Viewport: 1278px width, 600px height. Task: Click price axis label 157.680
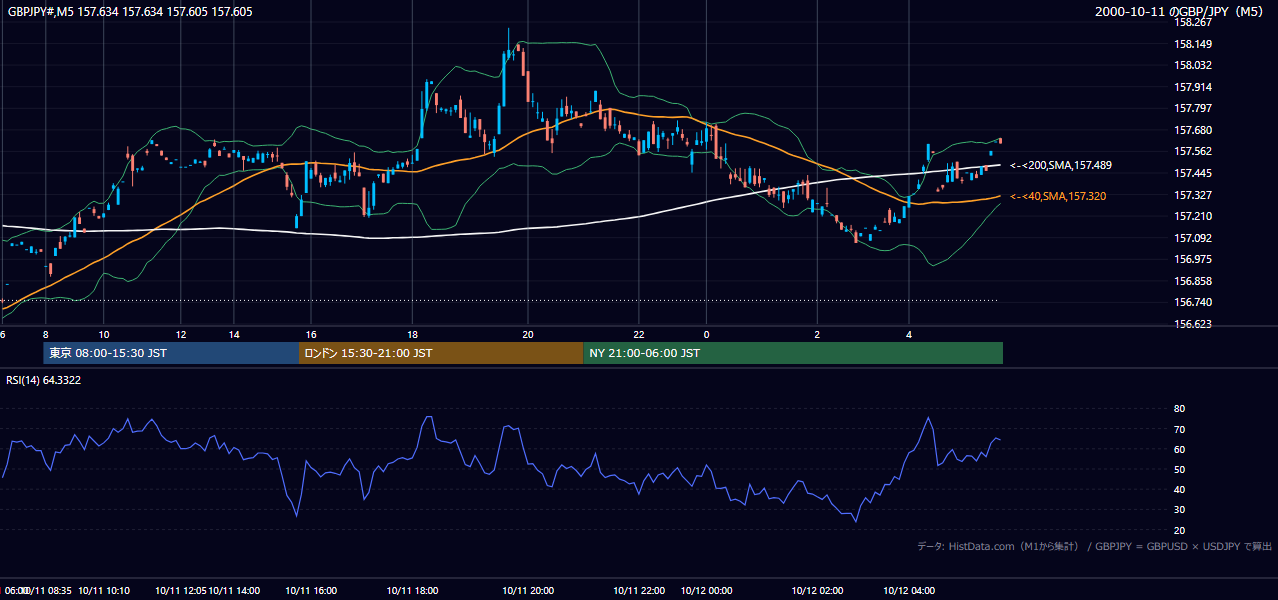coord(1193,130)
